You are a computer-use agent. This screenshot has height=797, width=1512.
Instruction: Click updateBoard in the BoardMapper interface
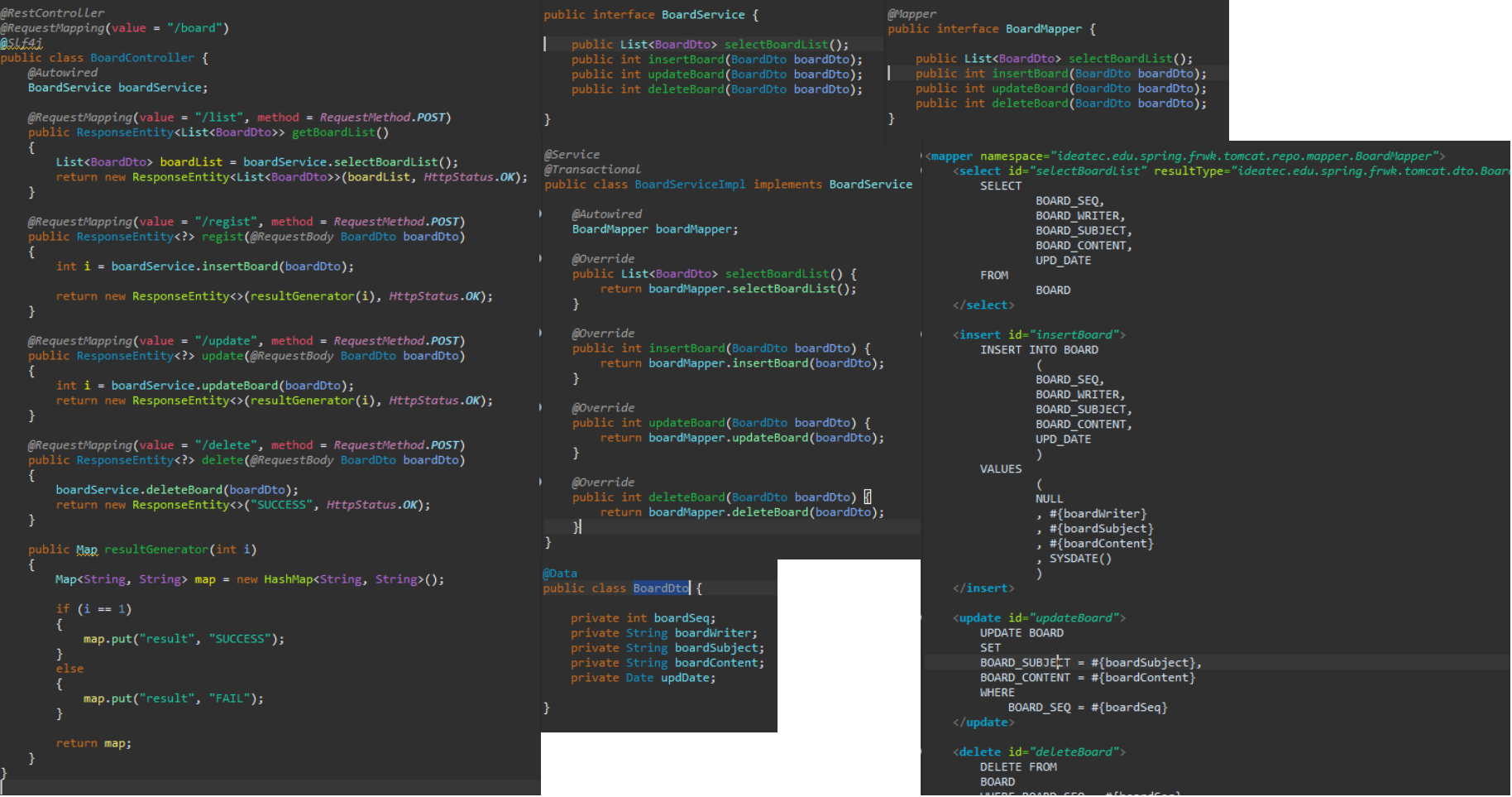(x=1030, y=89)
